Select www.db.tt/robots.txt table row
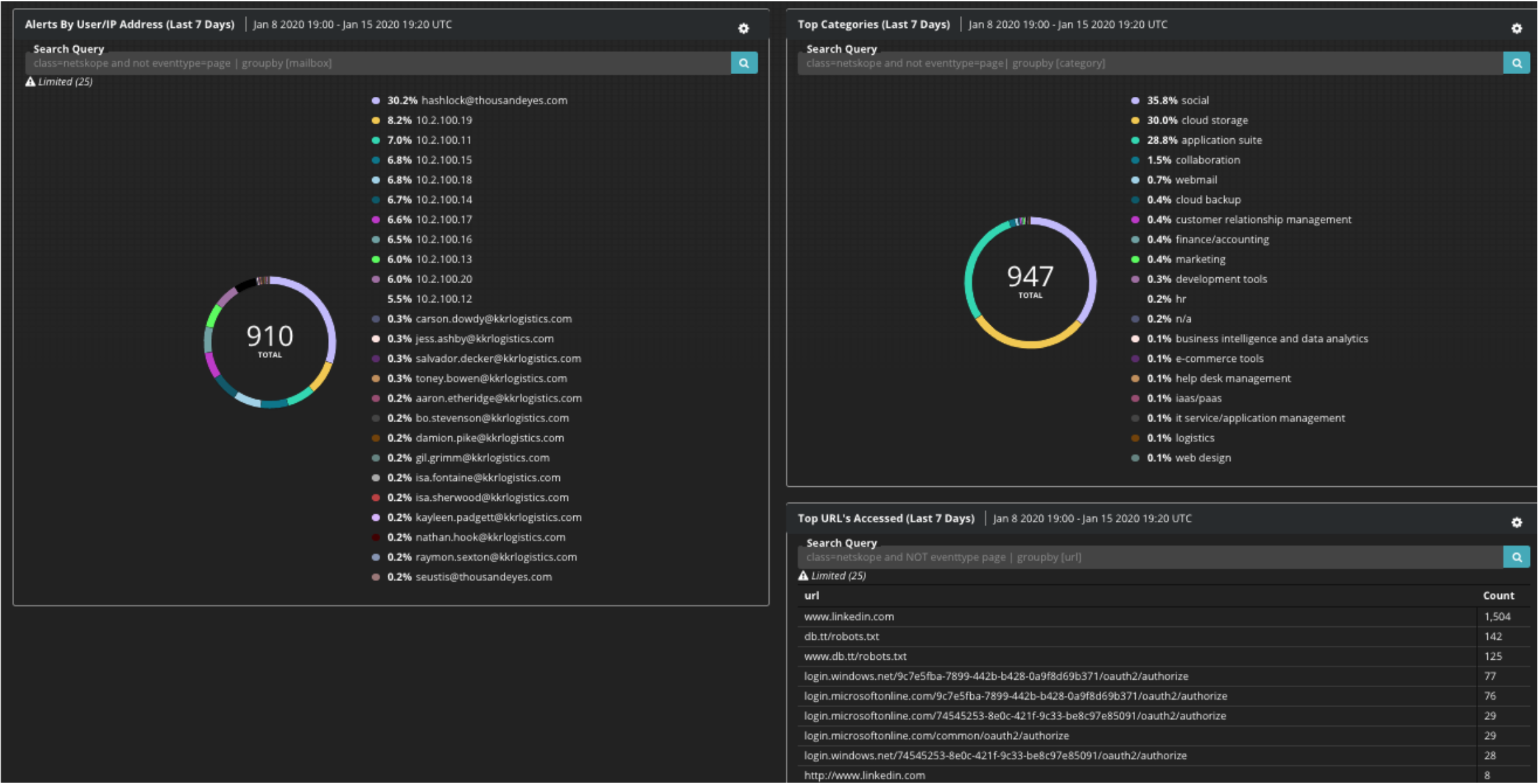This screenshot has width=1538, height=784. [1164, 656]
